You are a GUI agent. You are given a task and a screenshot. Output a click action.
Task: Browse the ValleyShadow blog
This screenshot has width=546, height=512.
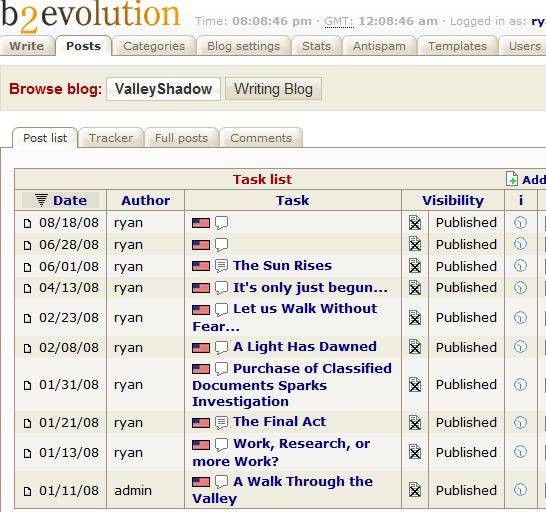click(x=163, y=89)
